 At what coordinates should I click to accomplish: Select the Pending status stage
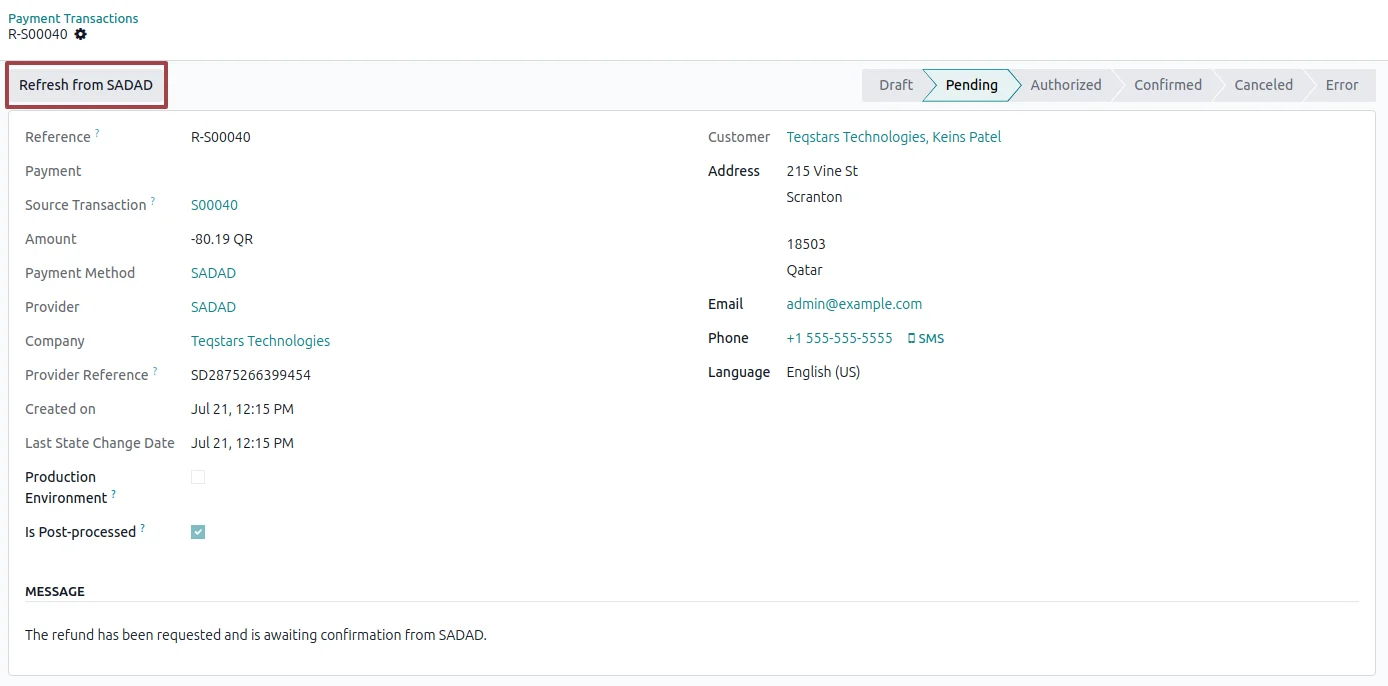[x=971, y=85]
